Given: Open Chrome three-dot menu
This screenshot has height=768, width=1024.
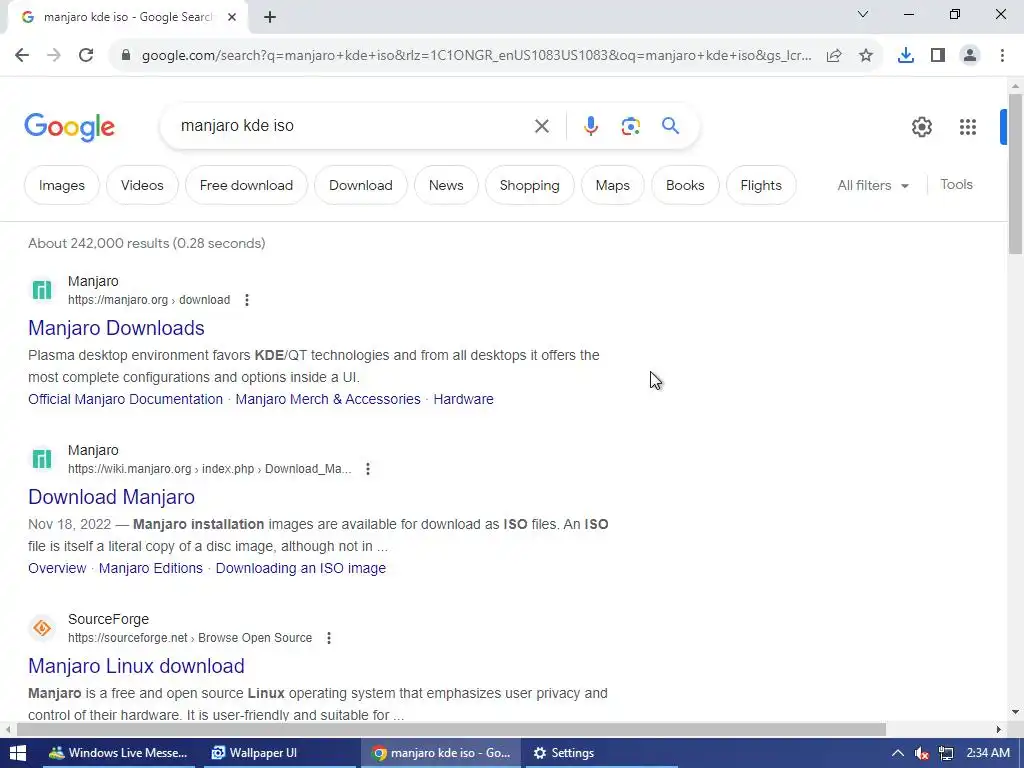Looking at the screenshot, I should [x=1002, y=56].
